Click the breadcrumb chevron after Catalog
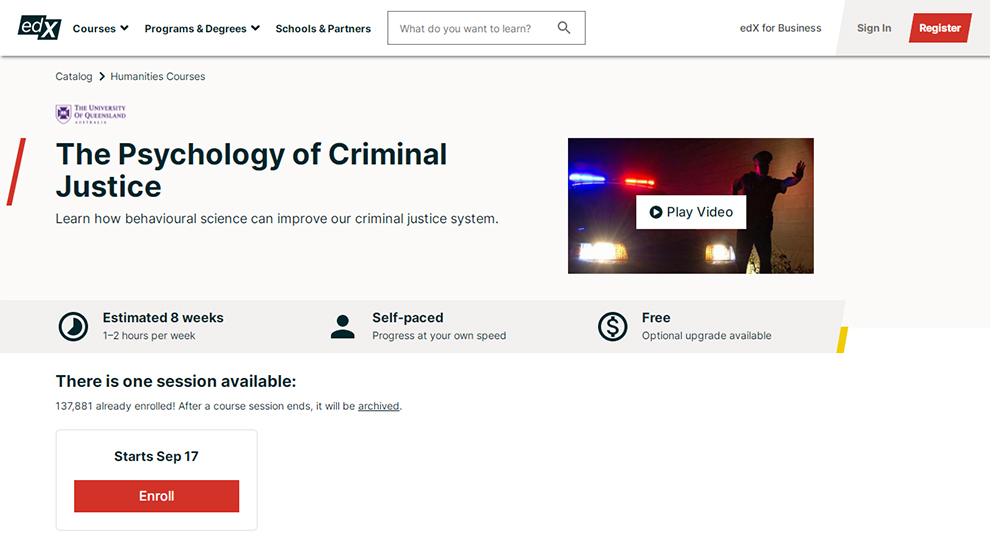 pos(102,76)
